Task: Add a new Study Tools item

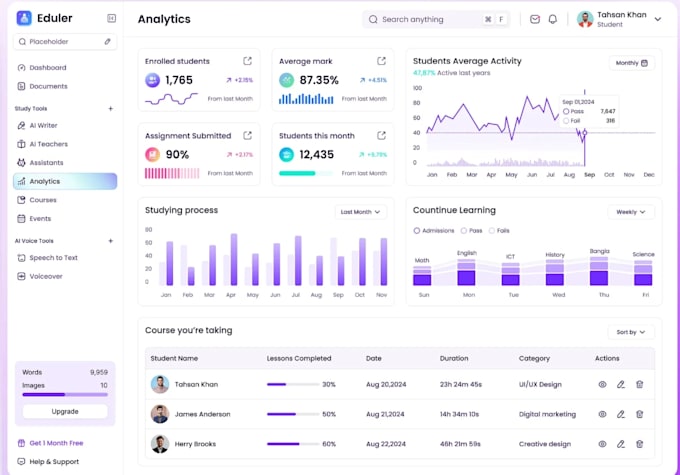Action: click(111, 108)
